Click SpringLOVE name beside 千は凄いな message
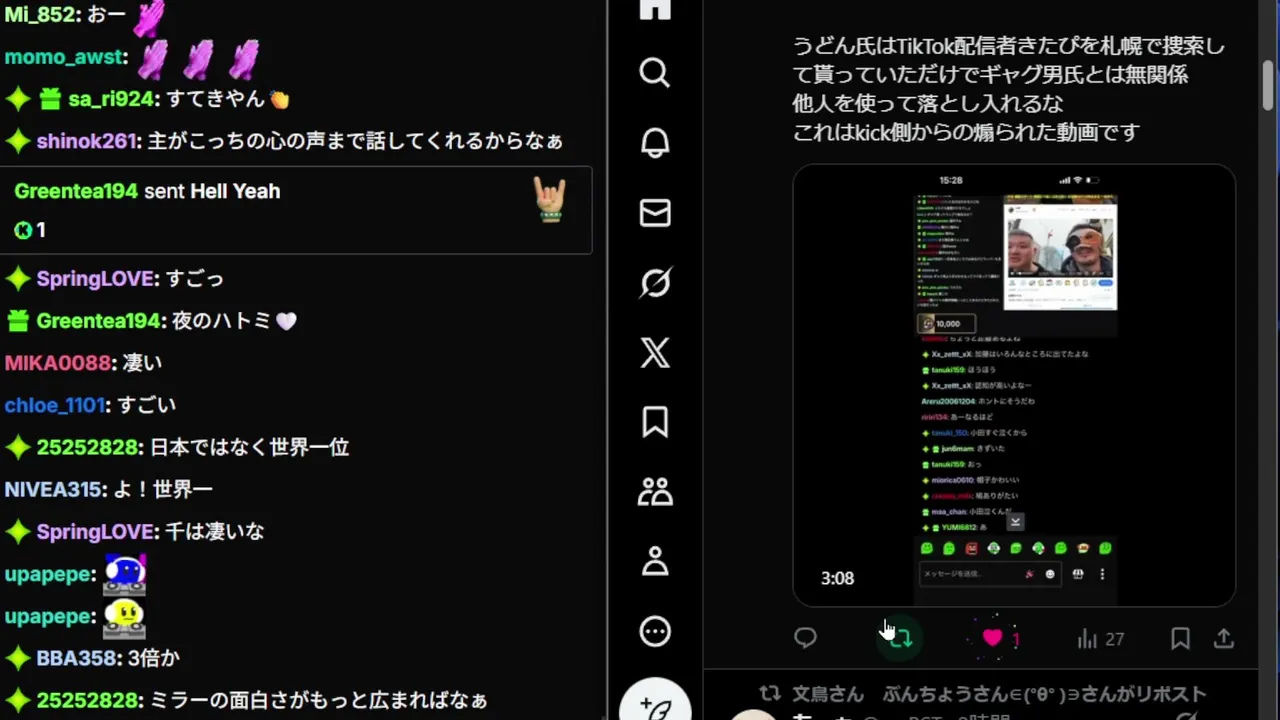The width and height of the screenshot is (1280, 720). point(95,531)
